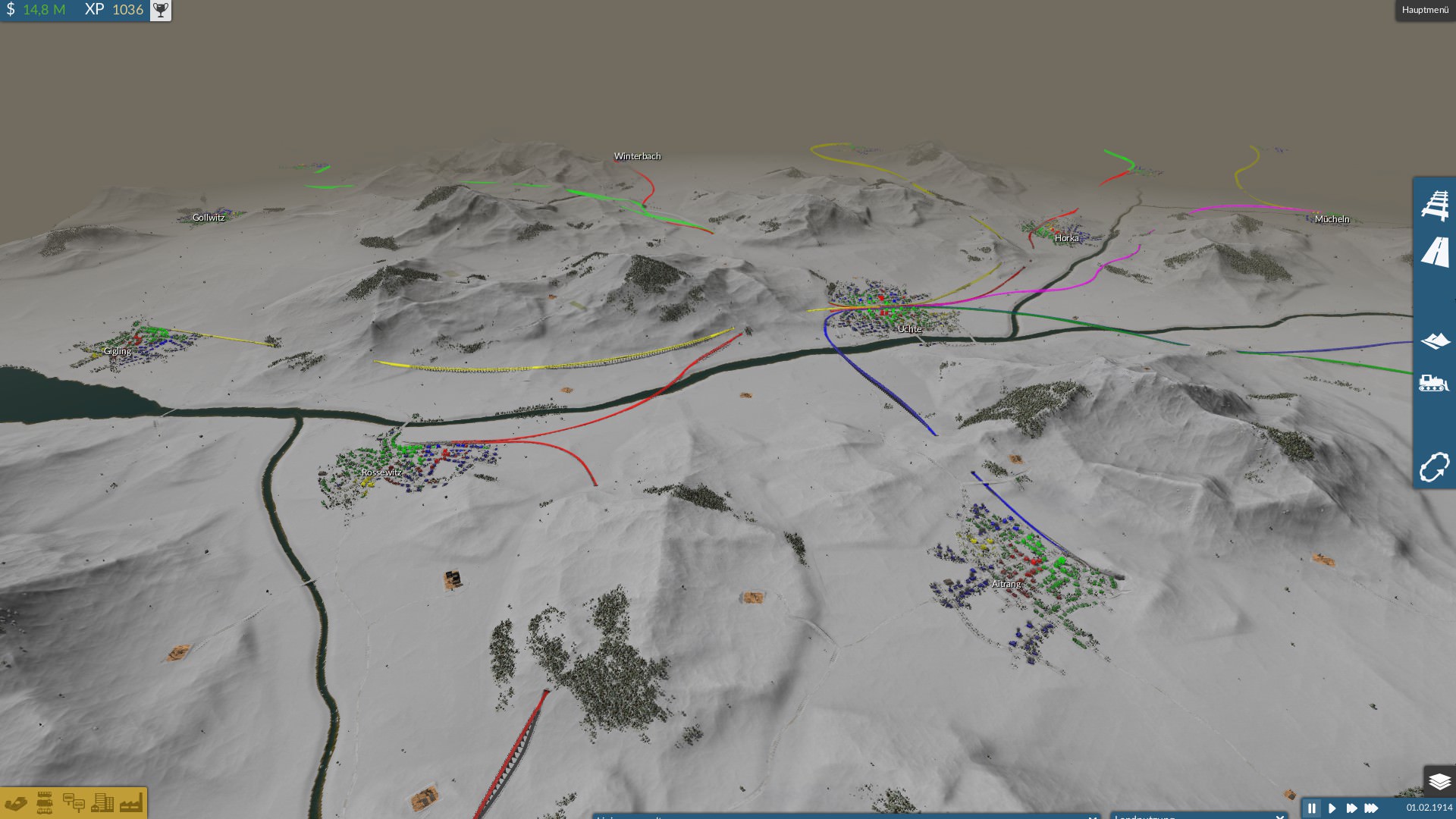Open the towns list icon
This screenshot has width=1456, height=819.
pos(102,803)
